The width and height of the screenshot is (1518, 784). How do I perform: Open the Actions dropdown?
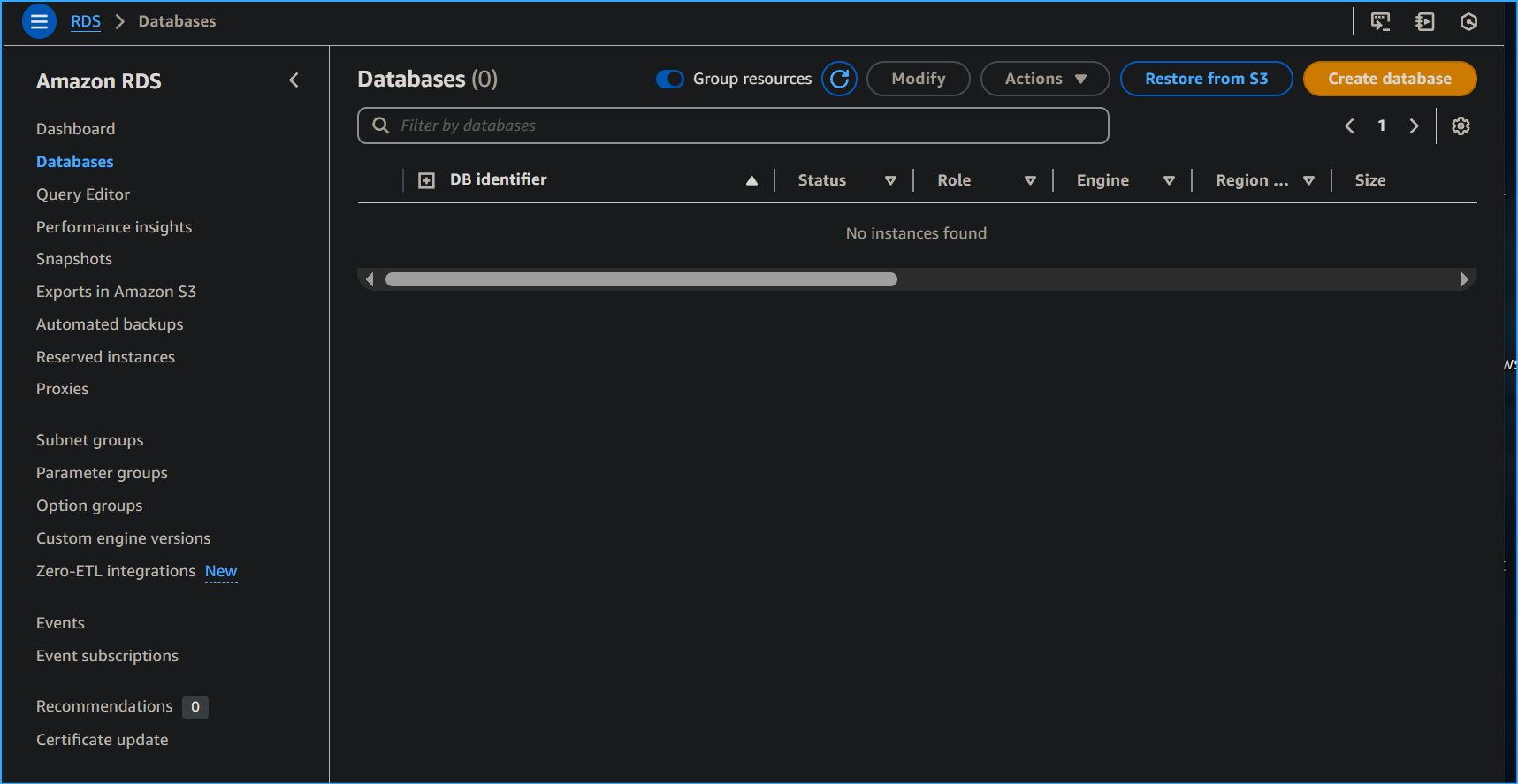pyautogui.click(x=1045, y=79)
